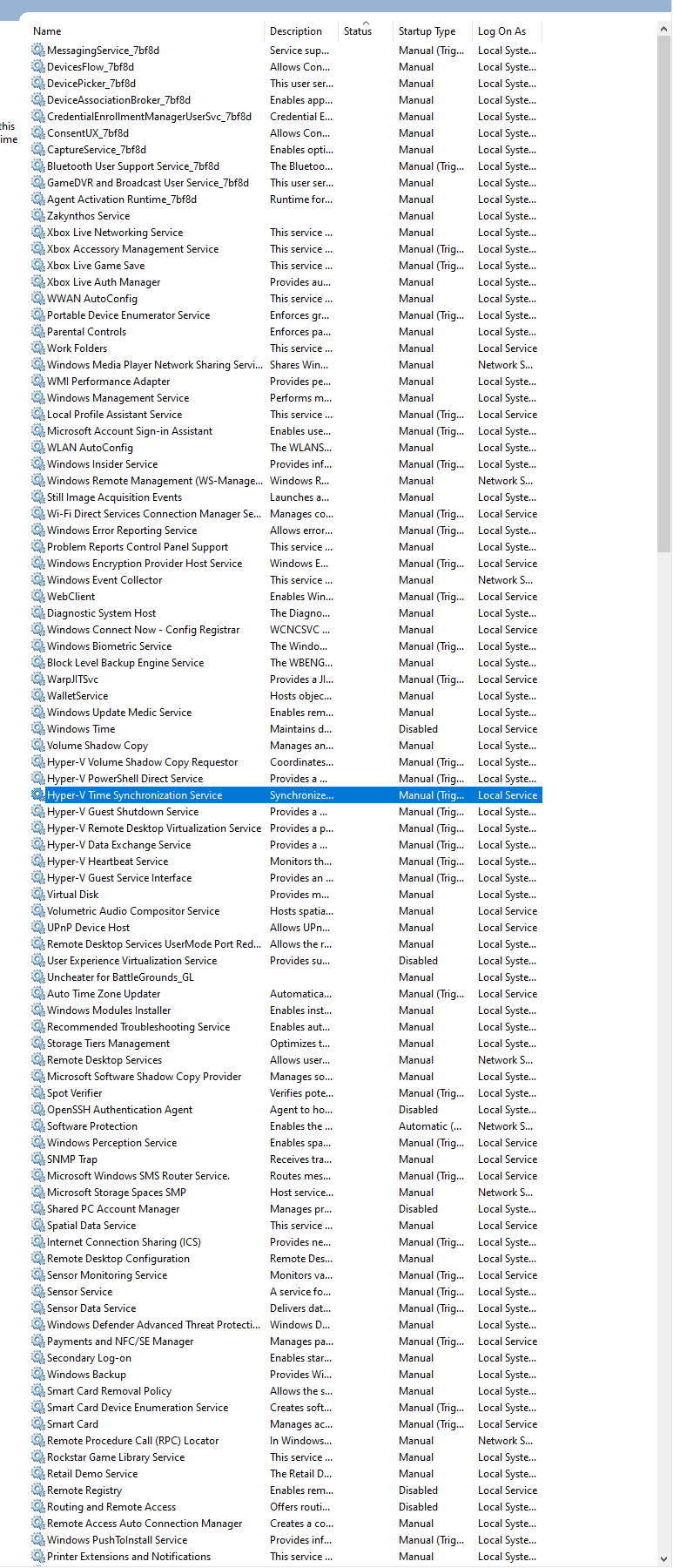Image resolution: width=673 pixels, height=1568 pixels.
Task: Click the UPnP Device Host gear icon
Action: 38,928
